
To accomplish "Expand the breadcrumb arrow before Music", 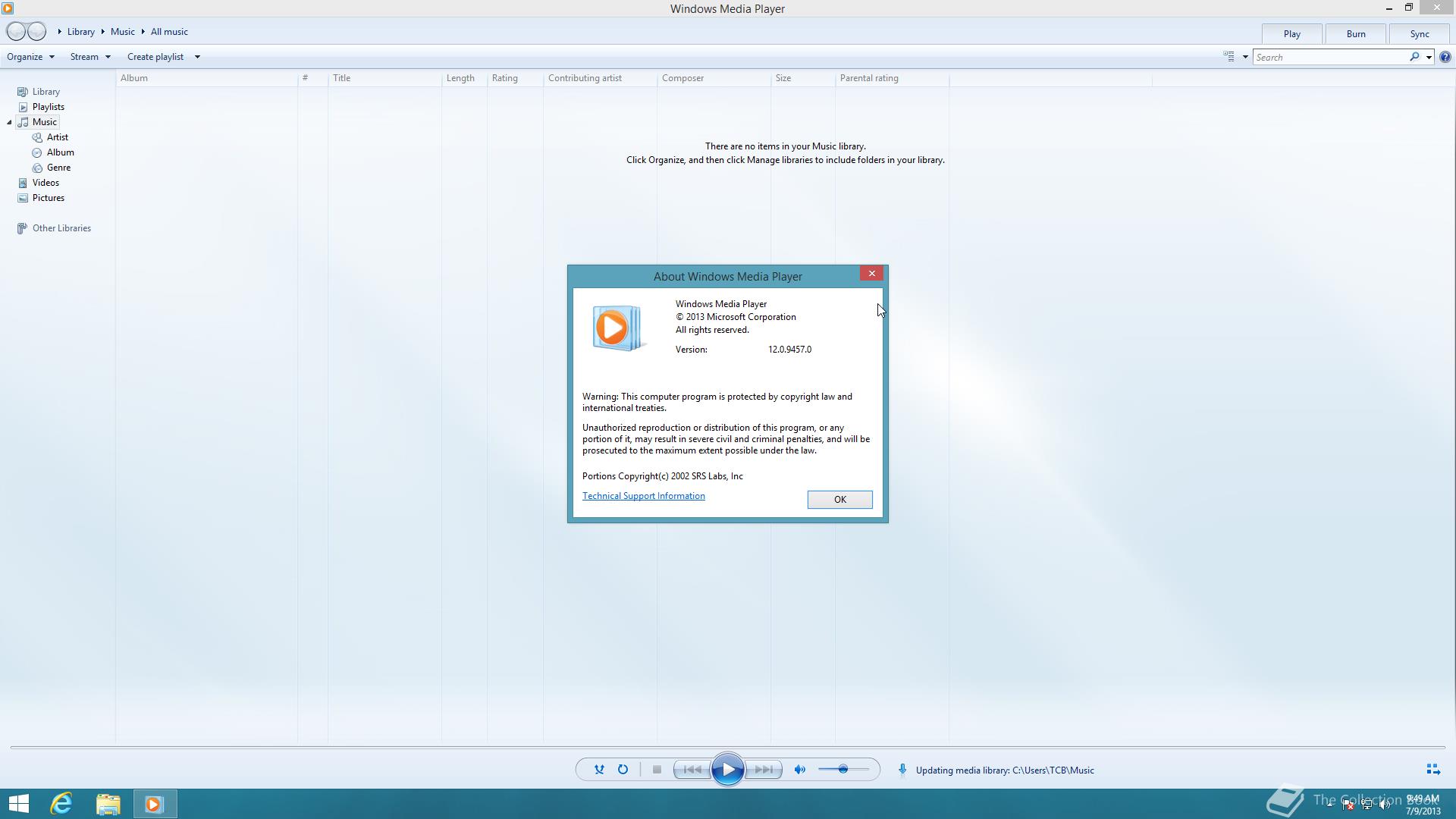I will click(102, 32).
